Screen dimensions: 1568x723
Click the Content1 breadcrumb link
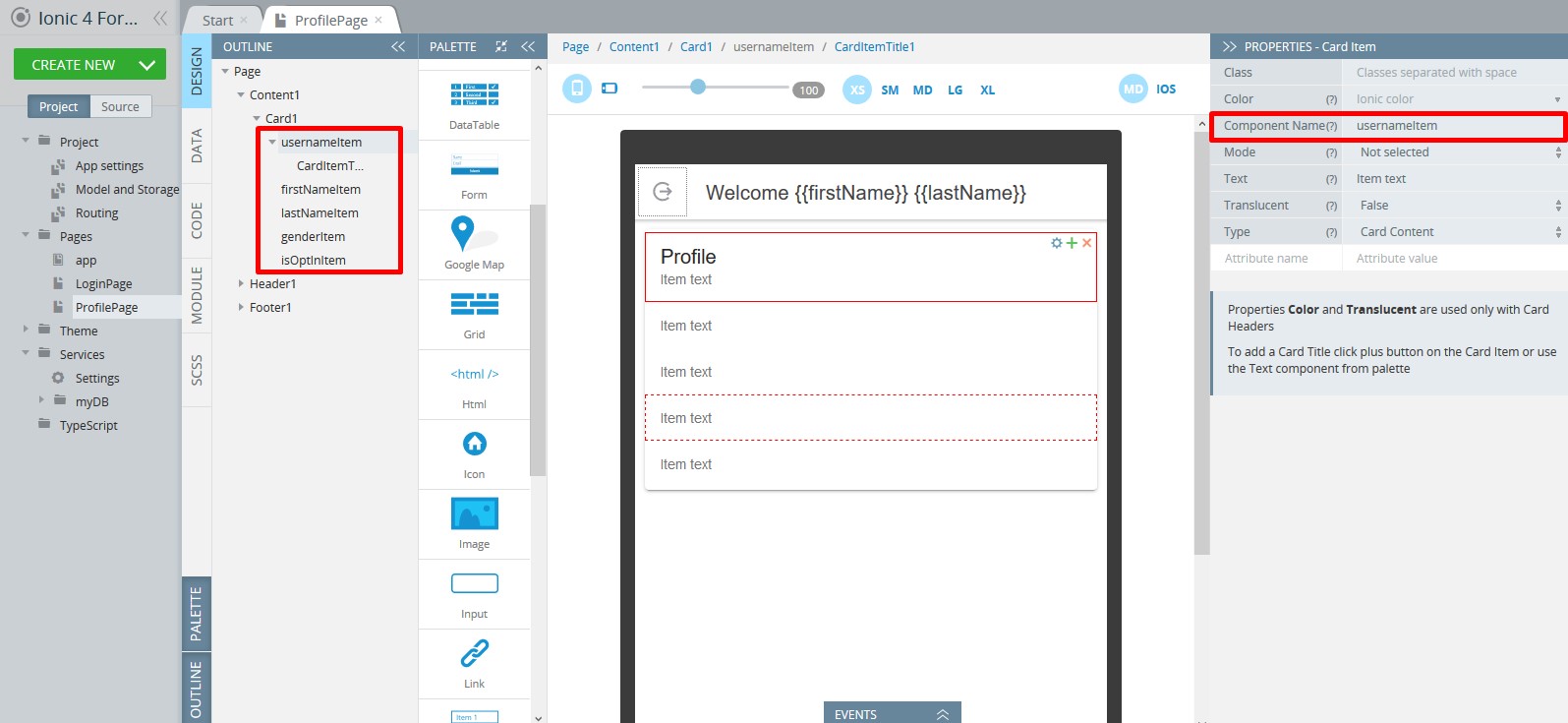point(634,46)
